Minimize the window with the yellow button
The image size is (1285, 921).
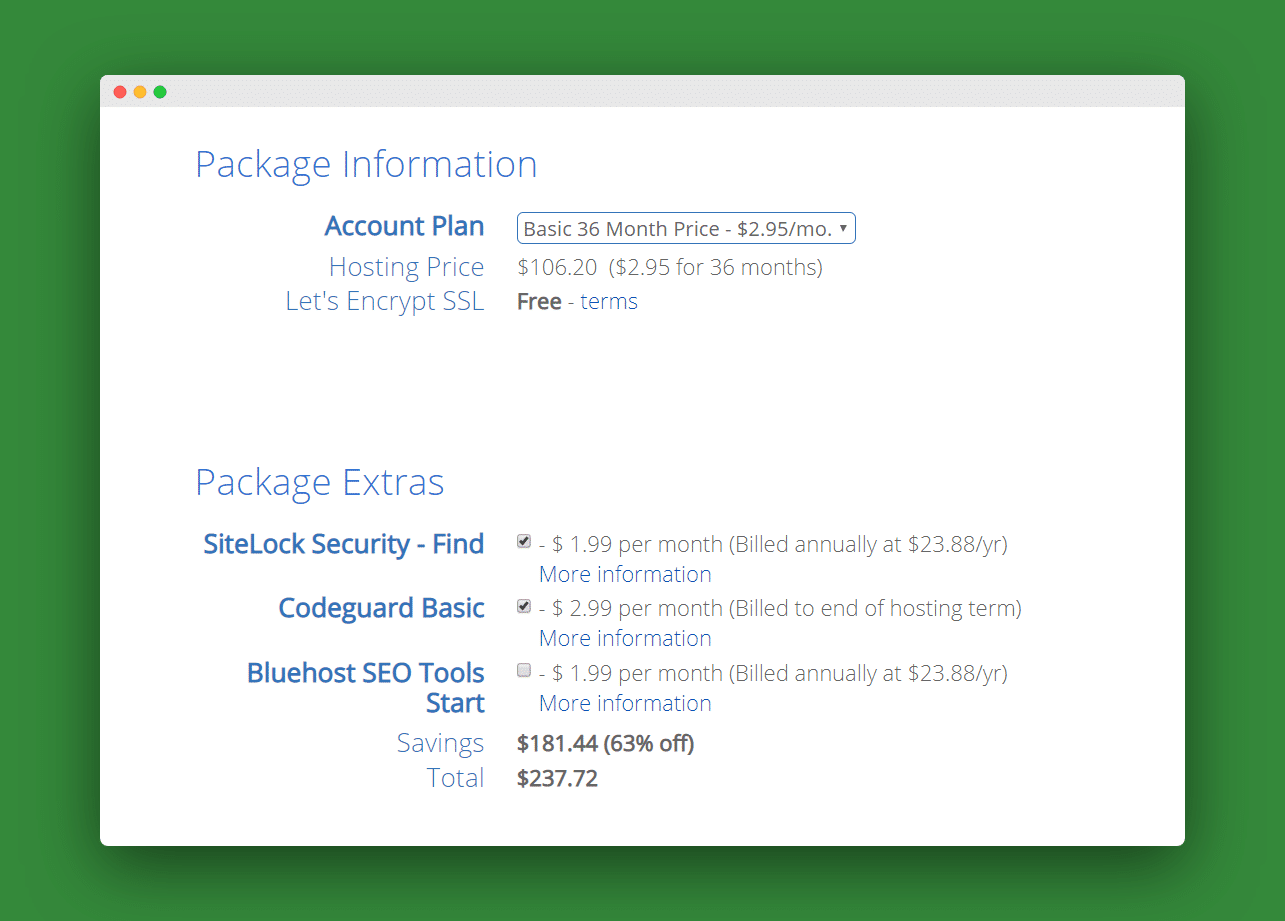[x=140, y=92]
